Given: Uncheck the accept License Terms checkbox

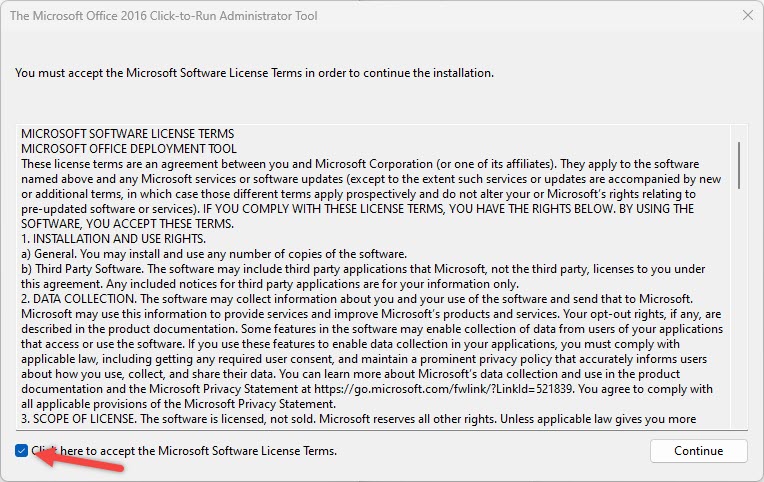Looking at the screenshot, I should tap(22, 451).
